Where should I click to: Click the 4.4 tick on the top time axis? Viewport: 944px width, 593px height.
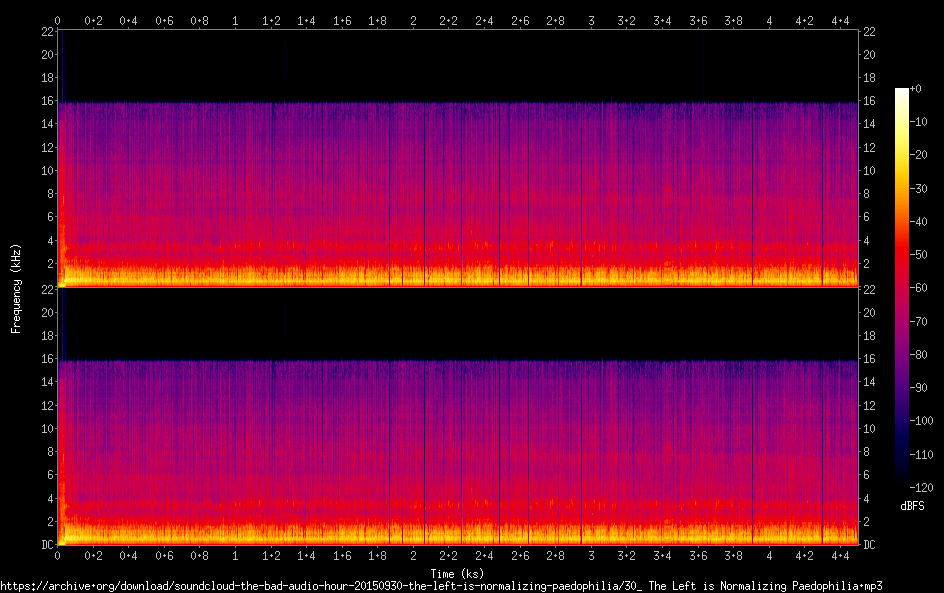point(840,19)
